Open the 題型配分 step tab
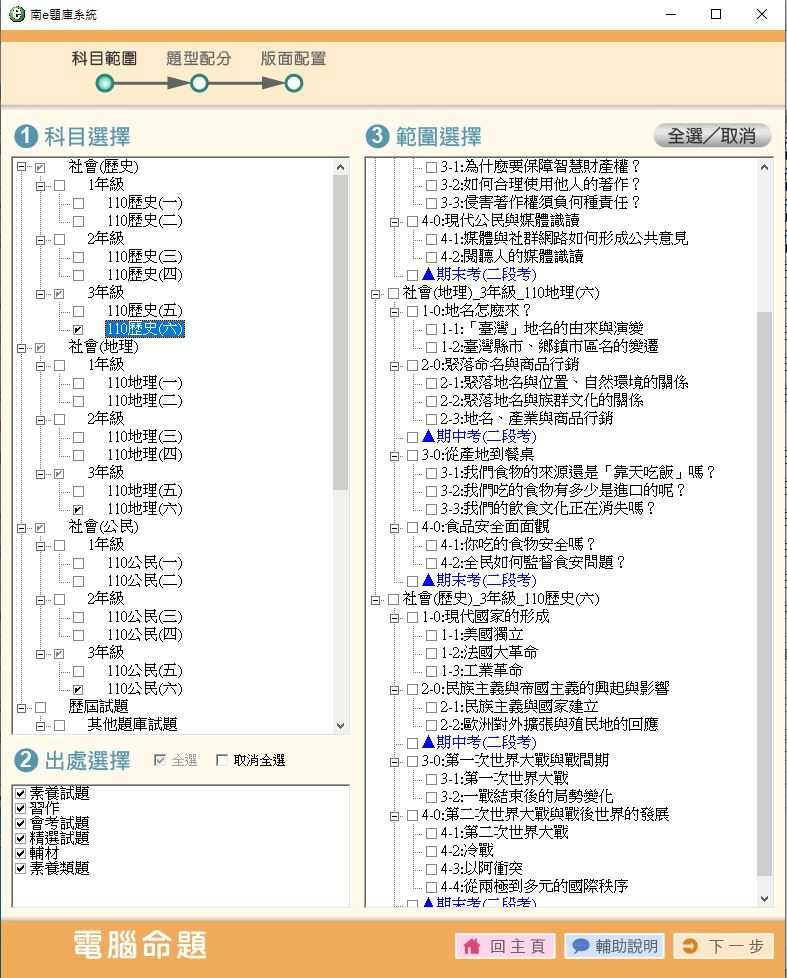This screenshot has height=978, width=787. tap(199, 59)
